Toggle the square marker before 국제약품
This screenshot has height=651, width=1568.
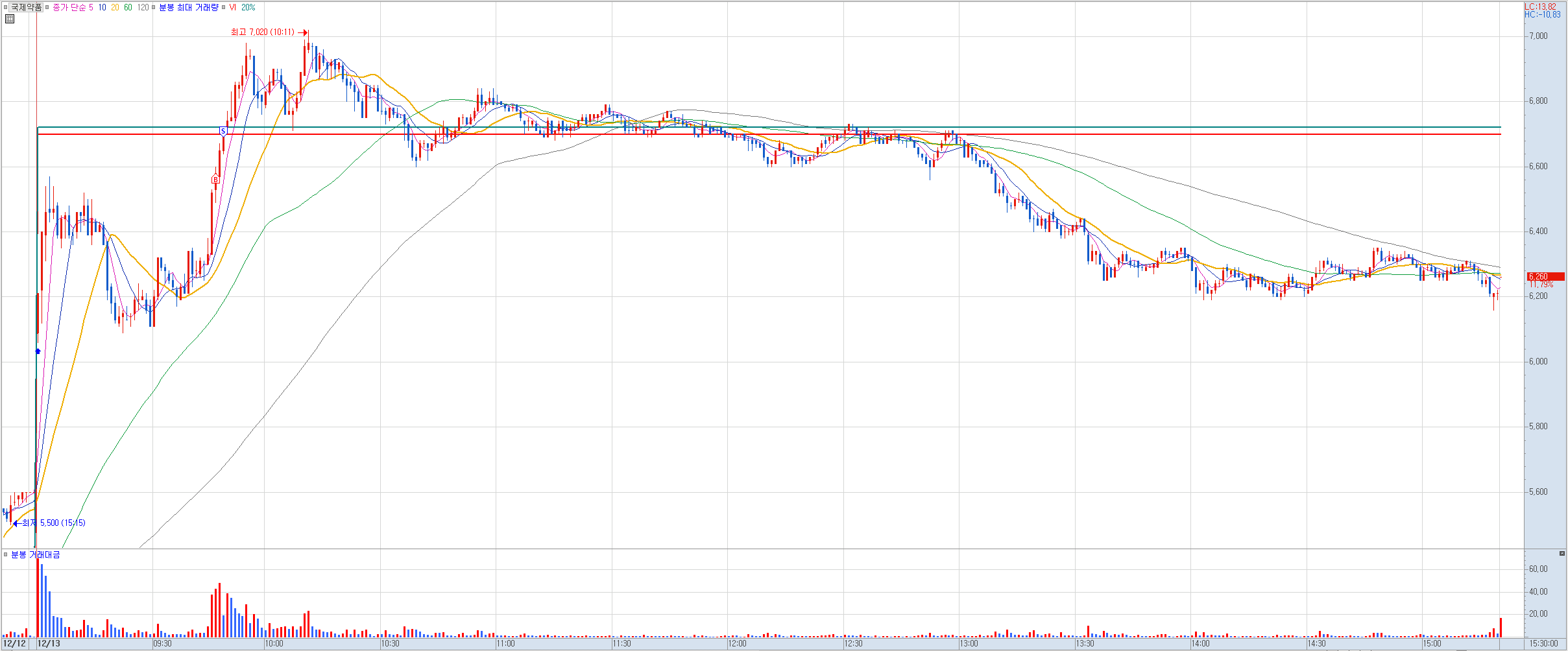coord(5,7)
